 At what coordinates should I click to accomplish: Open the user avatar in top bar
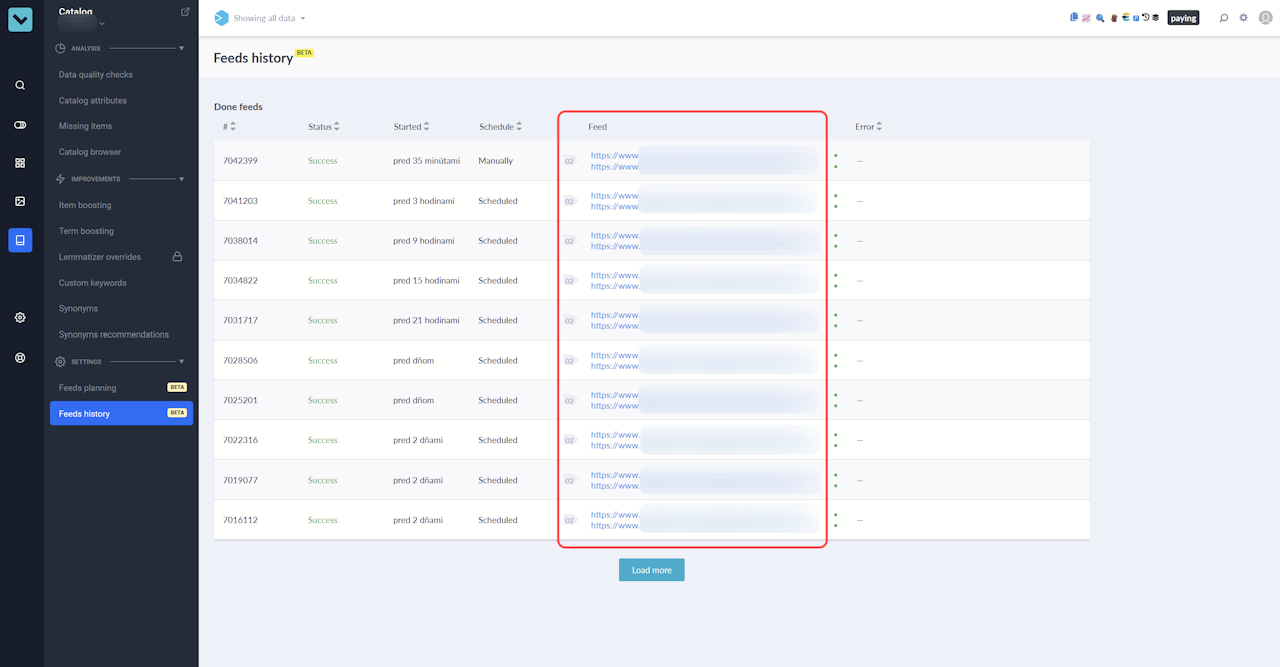(1265, 18)
